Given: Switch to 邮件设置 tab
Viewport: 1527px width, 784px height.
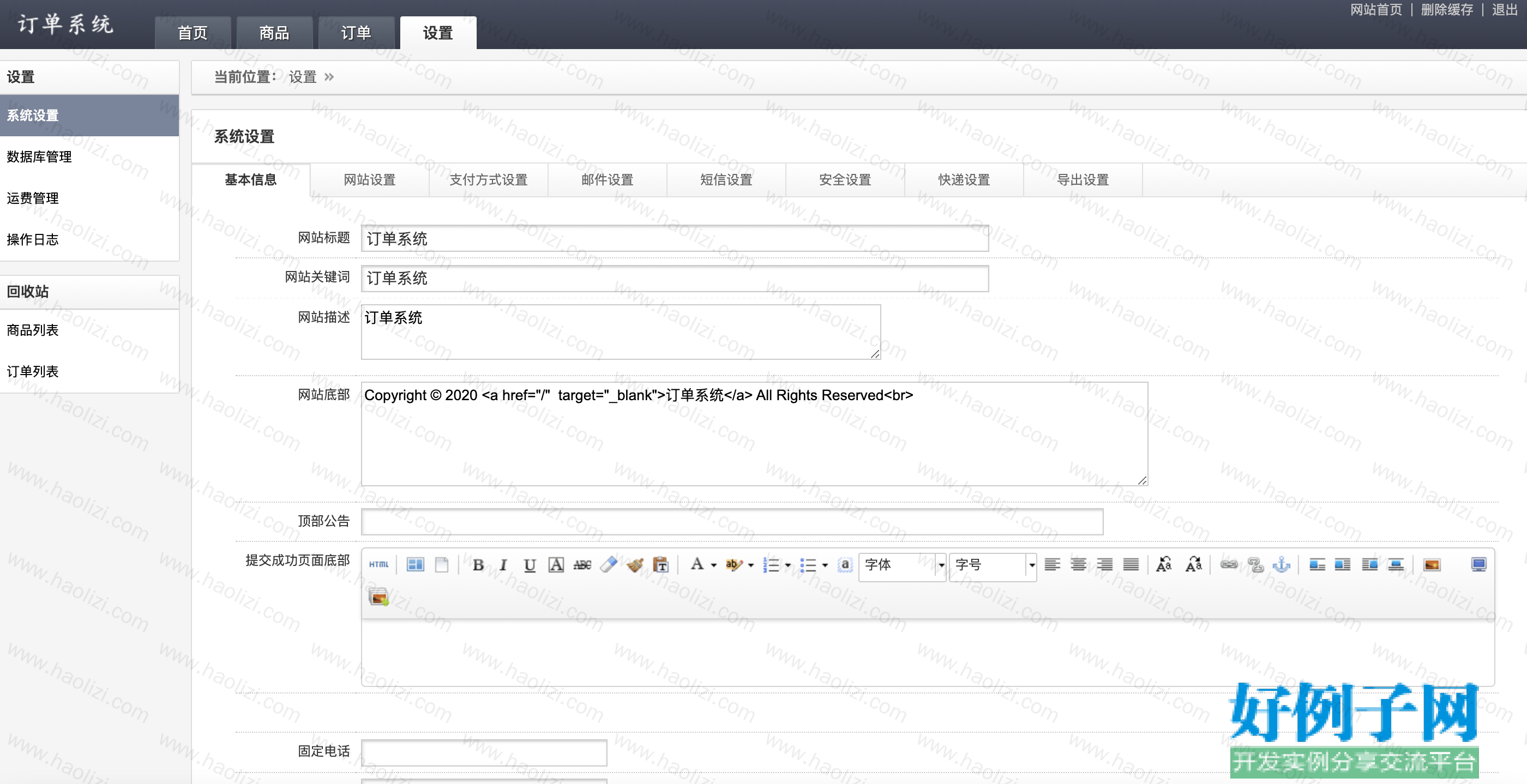Looking at the screenshot, I should pyautogui.click(x=608, y=179).
